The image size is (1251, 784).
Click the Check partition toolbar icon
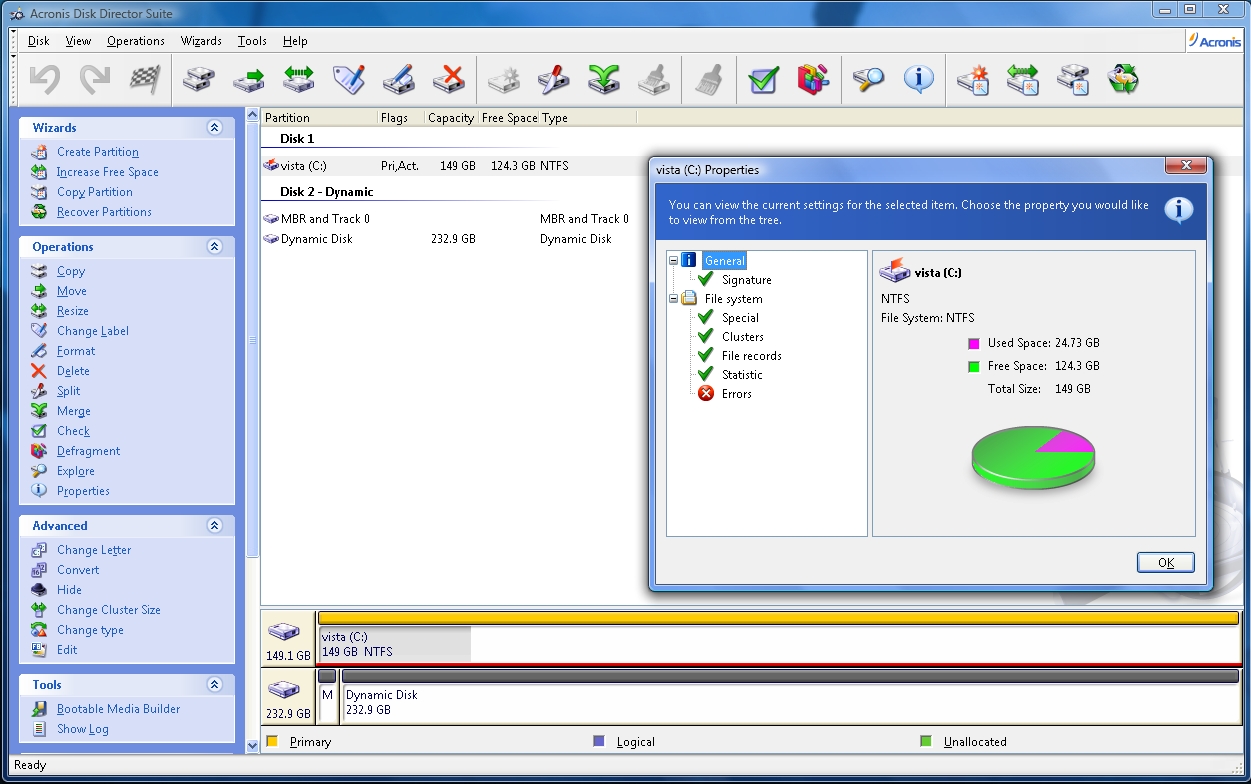(763, 79)
